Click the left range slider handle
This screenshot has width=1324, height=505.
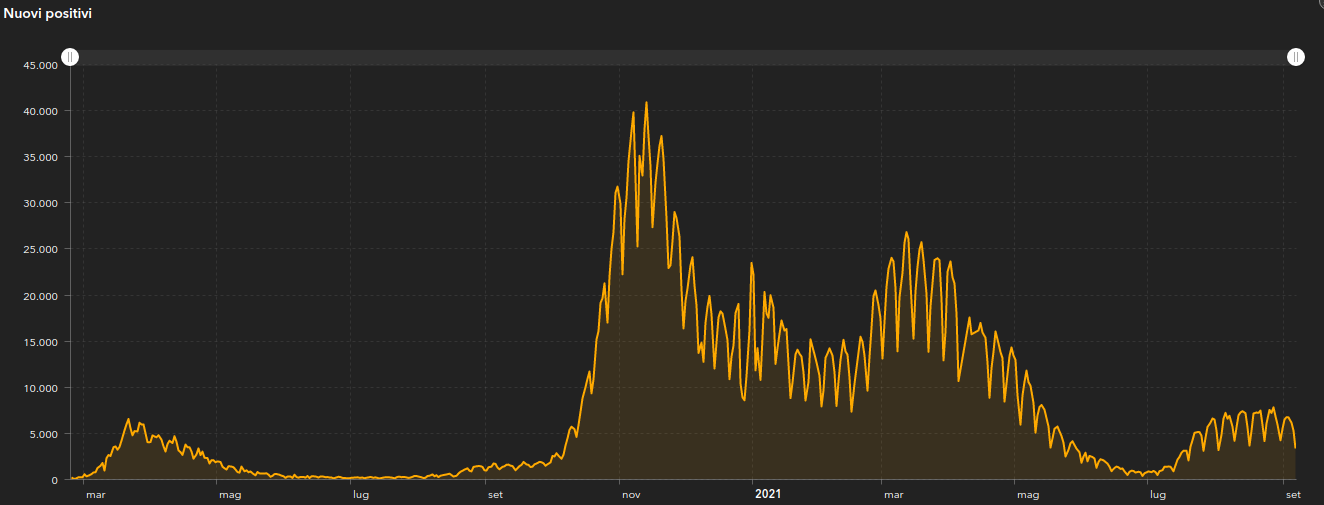(x=70, y=57)
